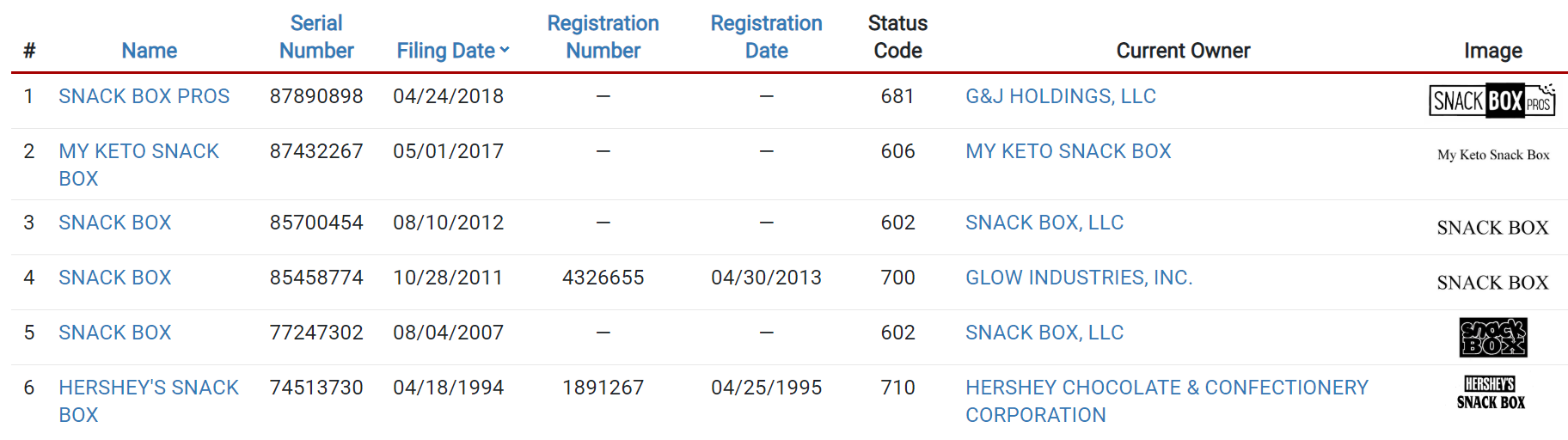Image resolution: width=1568 pixels, height=440 pixels.
Task: Open owner G&J HOLDINGS, LLC
Action: point(1060,96)
